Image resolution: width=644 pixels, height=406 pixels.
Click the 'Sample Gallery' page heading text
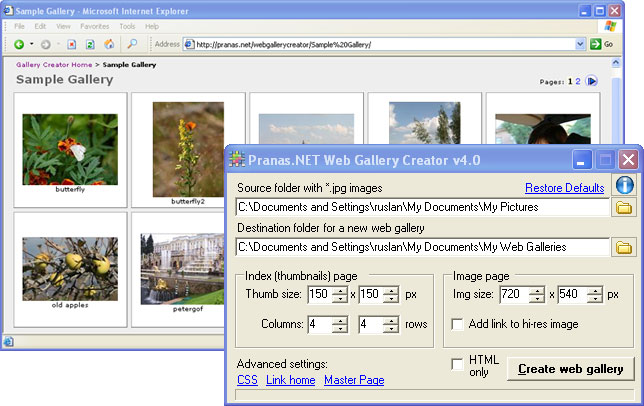click(x=64, y=80)
